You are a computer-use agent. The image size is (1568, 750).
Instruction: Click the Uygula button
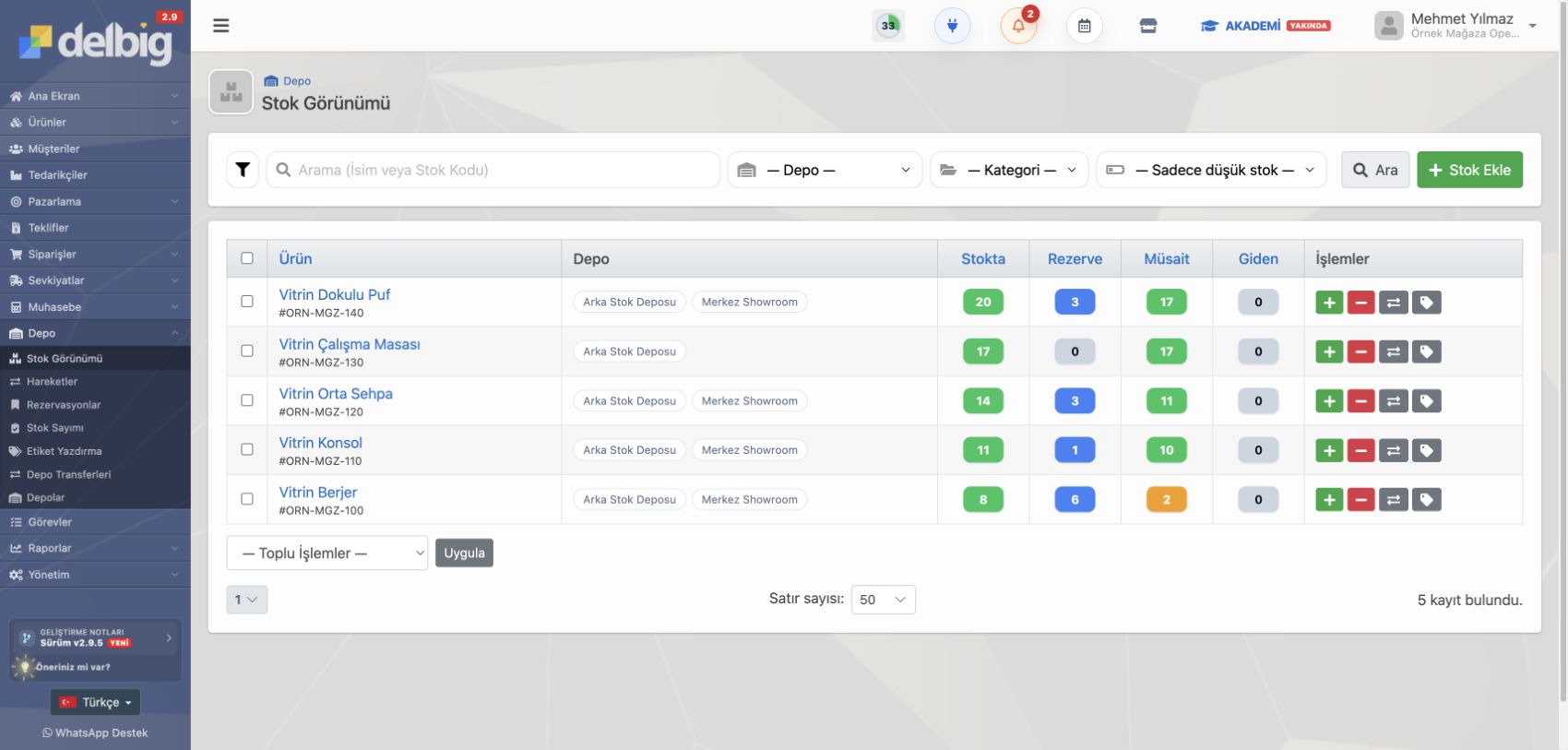[x=464, y=554]
